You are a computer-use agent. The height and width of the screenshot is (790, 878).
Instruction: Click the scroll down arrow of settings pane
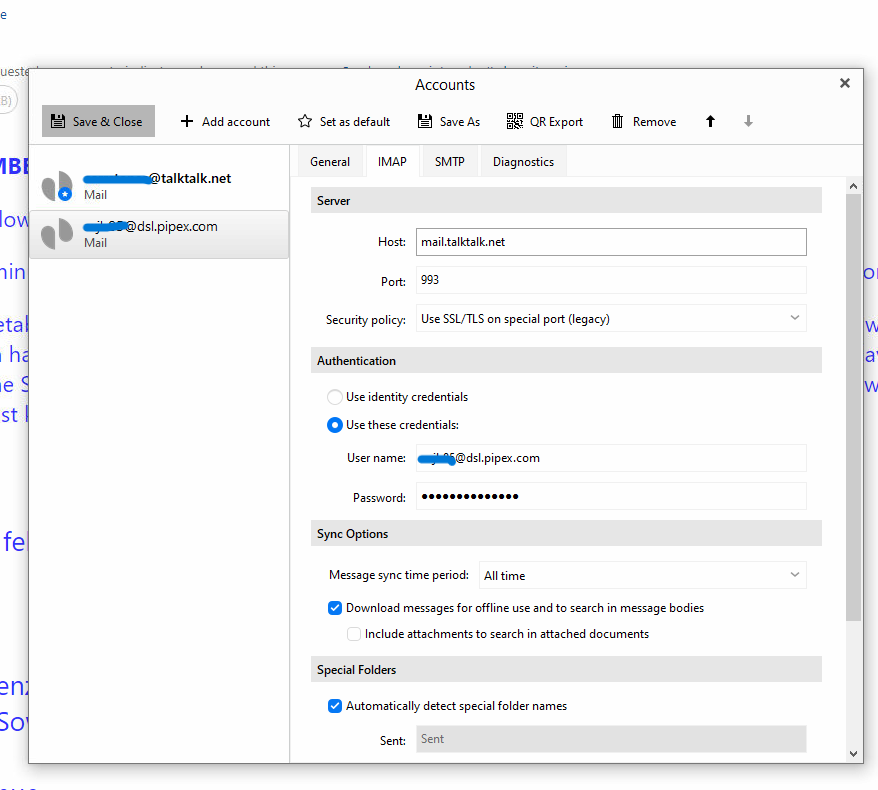pyautogui.click(x=853, y=753)
